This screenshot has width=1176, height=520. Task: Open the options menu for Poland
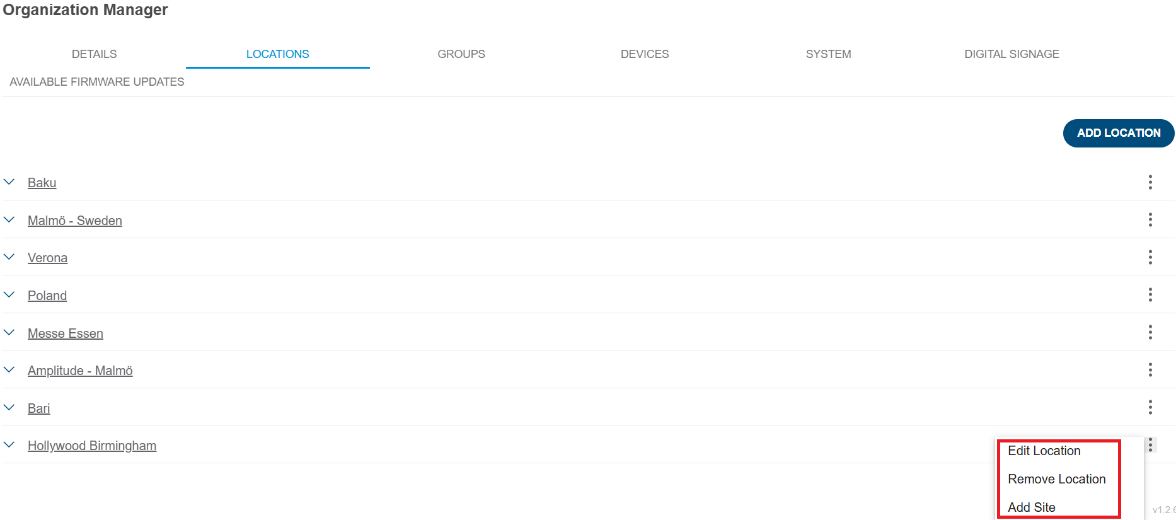[1150, 295]
